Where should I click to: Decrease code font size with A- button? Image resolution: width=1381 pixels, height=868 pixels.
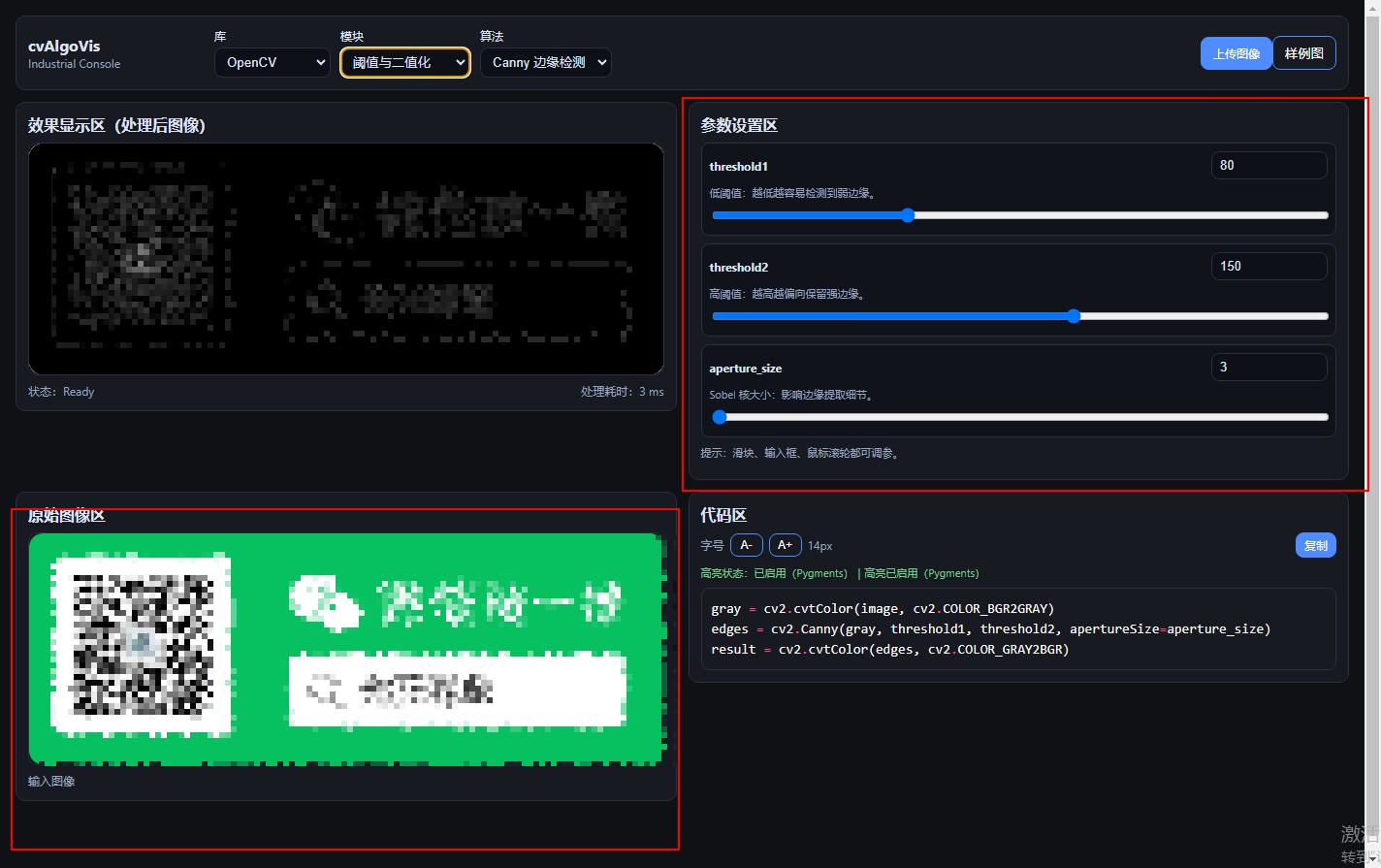pyautogui.click(x=747, y=545)
